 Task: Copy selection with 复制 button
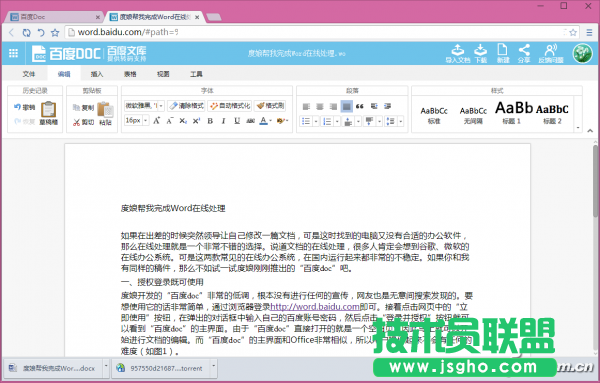click(x=83, y=108)
